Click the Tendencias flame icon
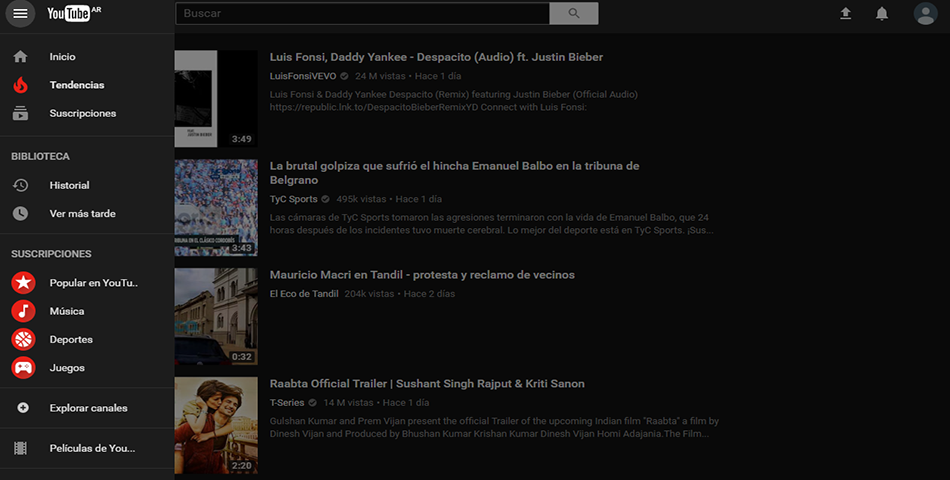This screenshot has height=480, width=950. (21, 85)
